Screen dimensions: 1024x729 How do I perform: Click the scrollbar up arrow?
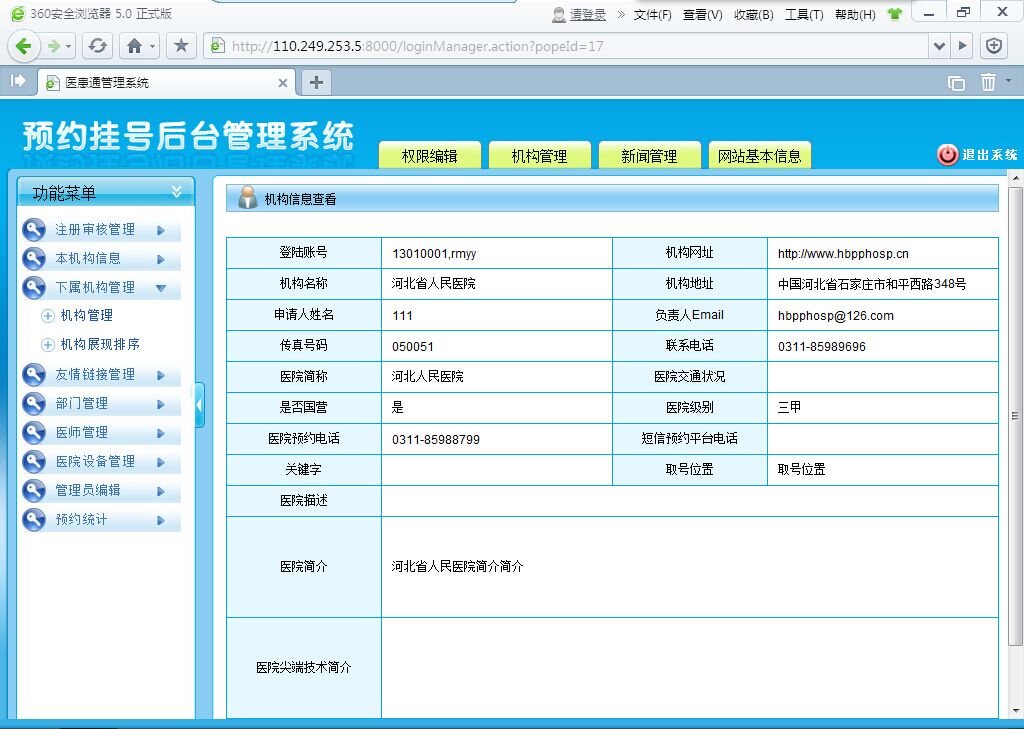pyautogui.click(x=1015, y=178)
